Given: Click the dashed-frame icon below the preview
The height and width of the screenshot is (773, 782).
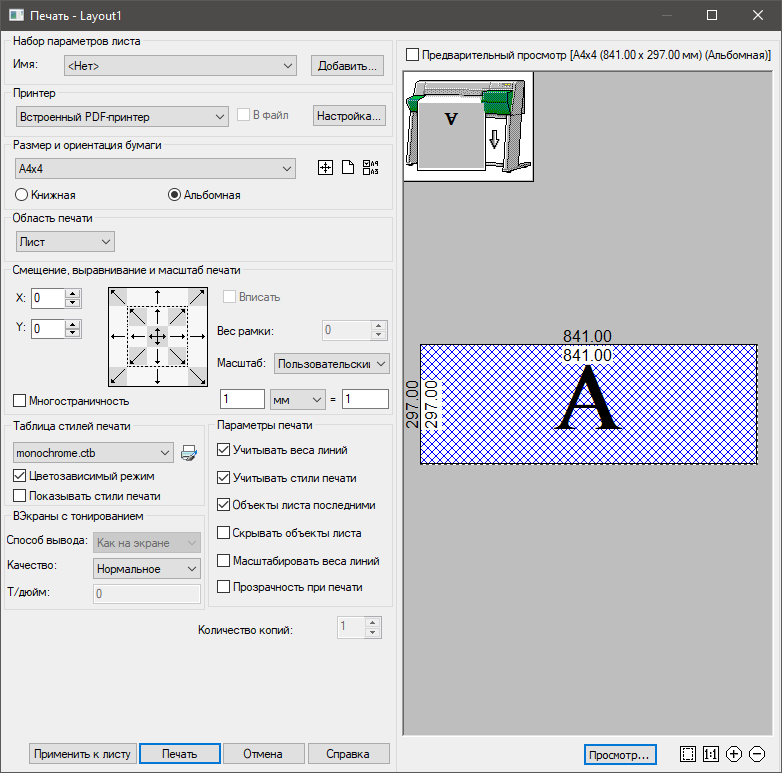Looking at the screenshot, I should coord(687,754).
